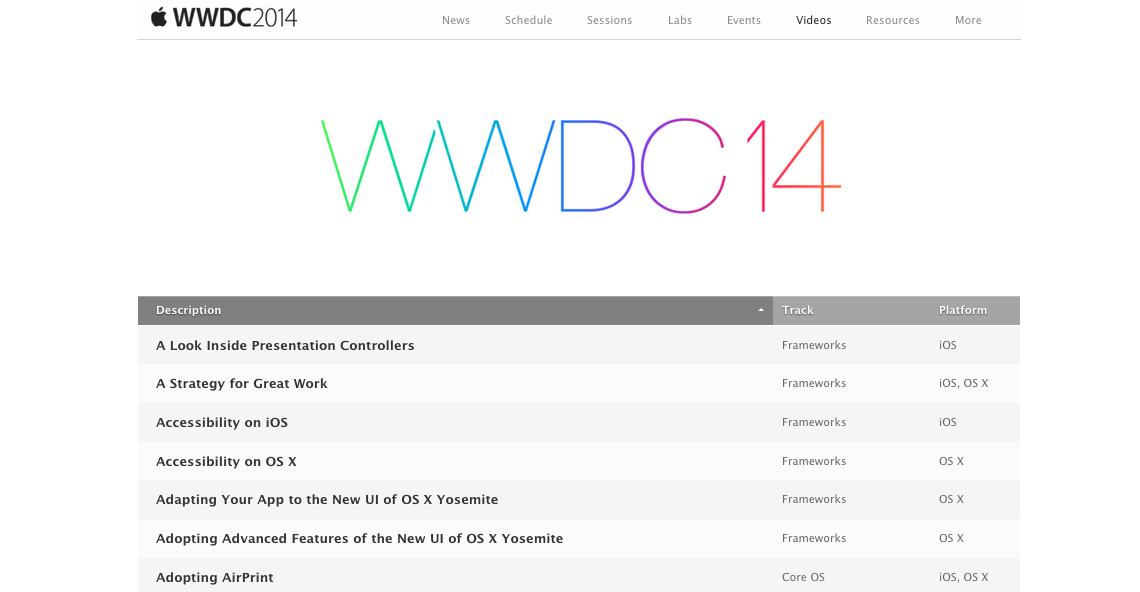Click 'iOS, OS X' in Adopting AirPrint row
The image size is (1140, 592).
click(x=963, y=577)
